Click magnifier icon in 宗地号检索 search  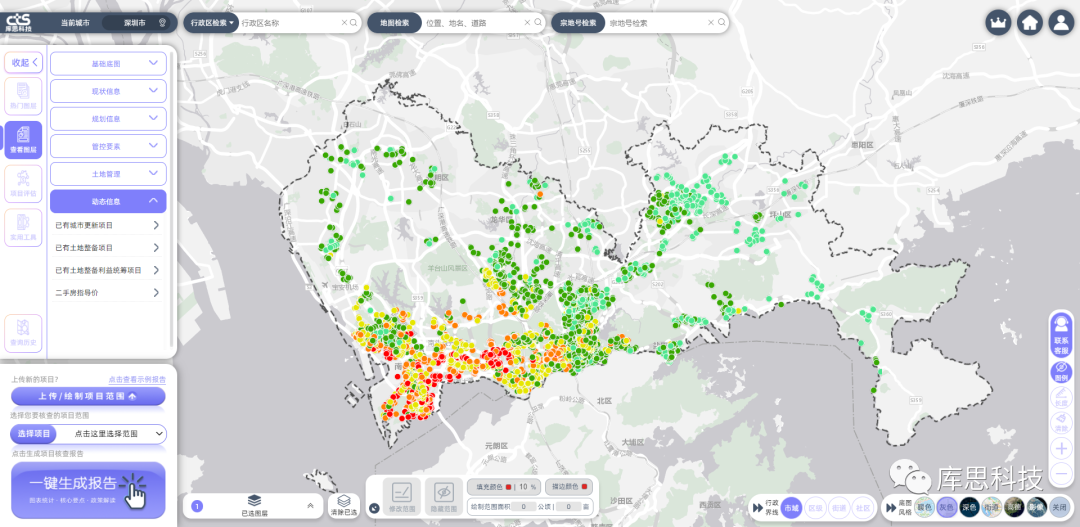pyautogui.click(x=721, y=23)
